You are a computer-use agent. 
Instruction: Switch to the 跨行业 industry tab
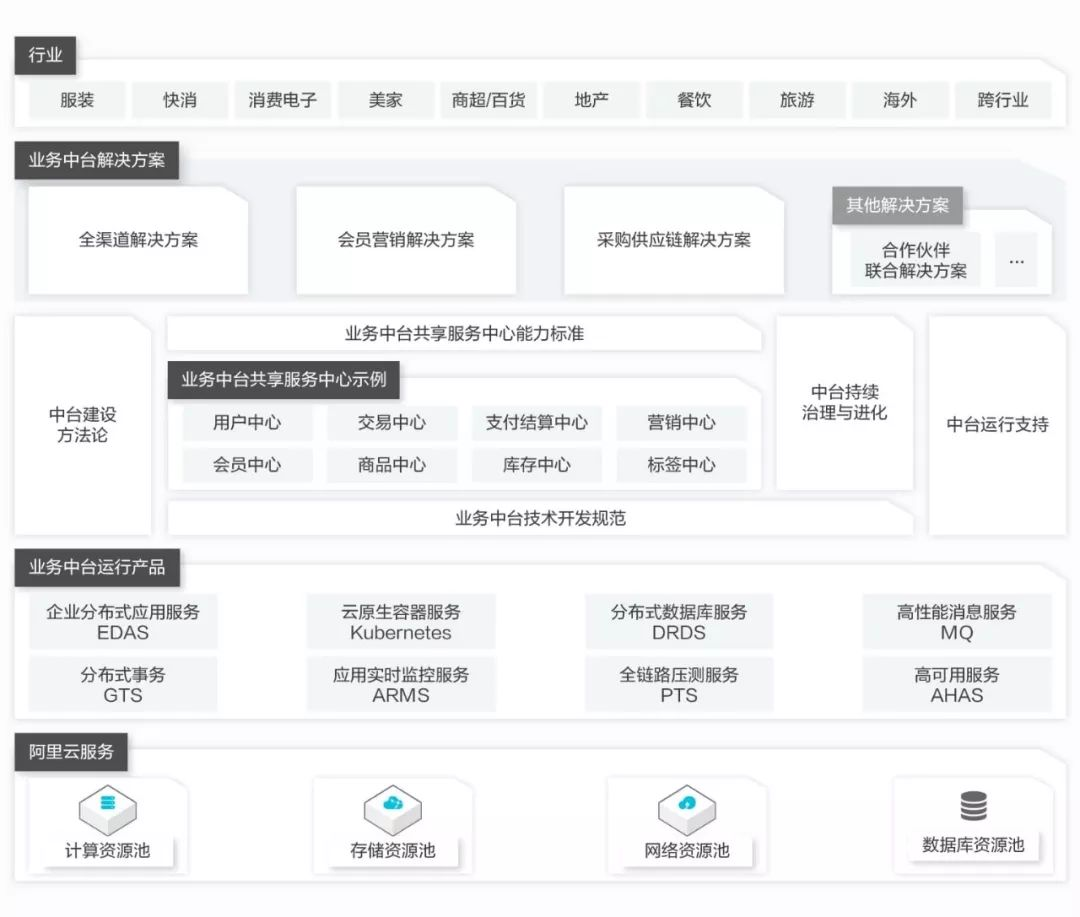1002,100
